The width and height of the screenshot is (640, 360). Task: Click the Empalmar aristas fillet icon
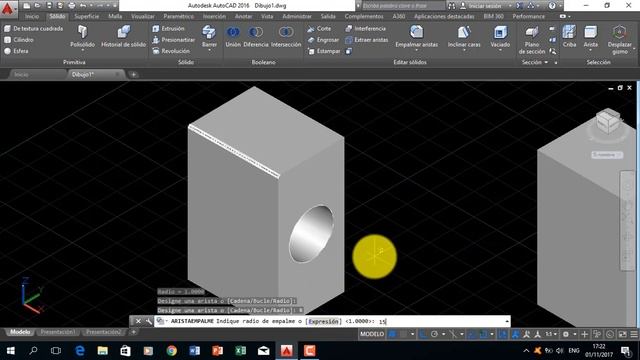416,32
